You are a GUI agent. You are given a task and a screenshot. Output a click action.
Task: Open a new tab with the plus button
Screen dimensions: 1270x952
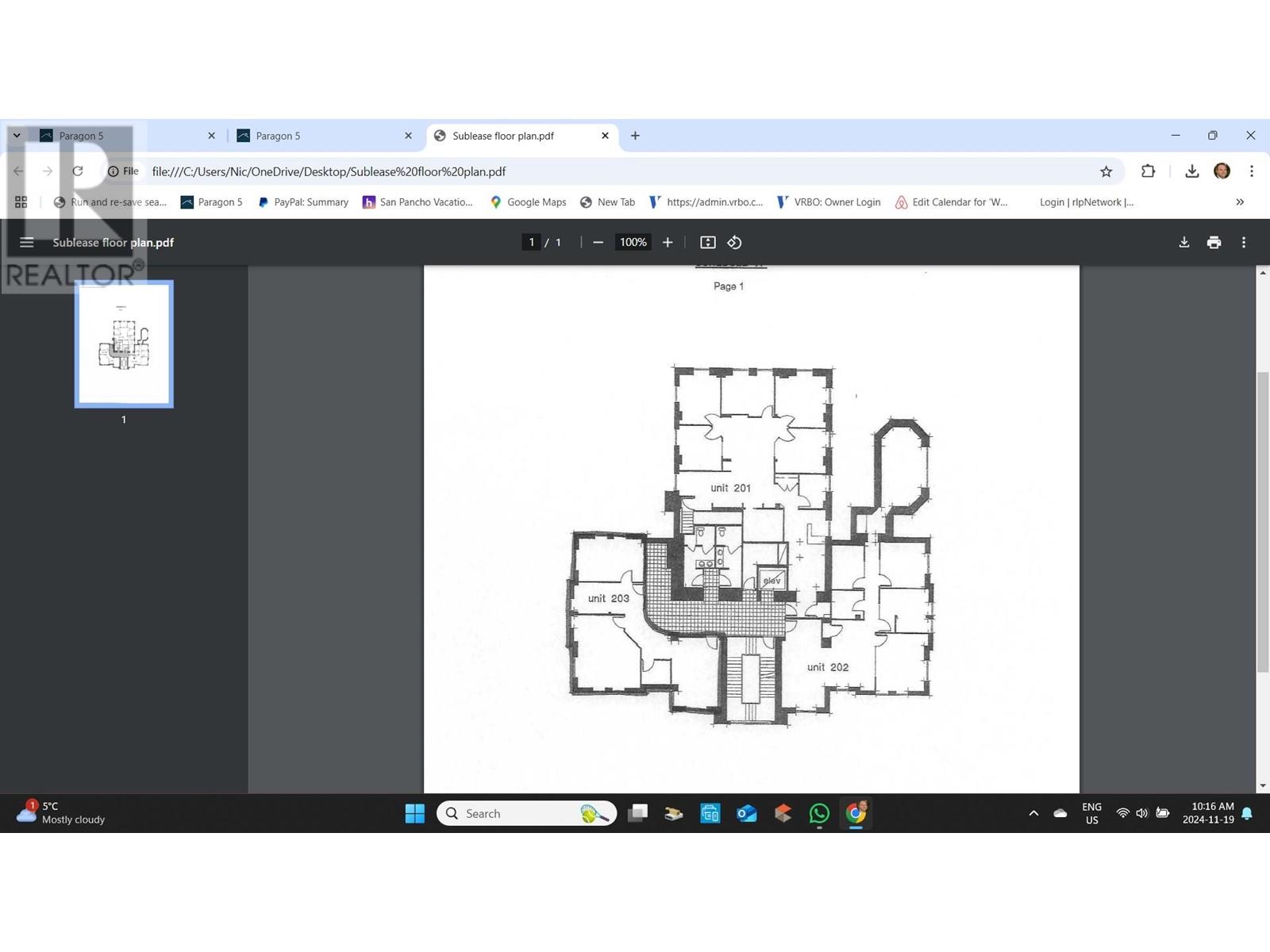pyautogui.click(x=635, y=136)
